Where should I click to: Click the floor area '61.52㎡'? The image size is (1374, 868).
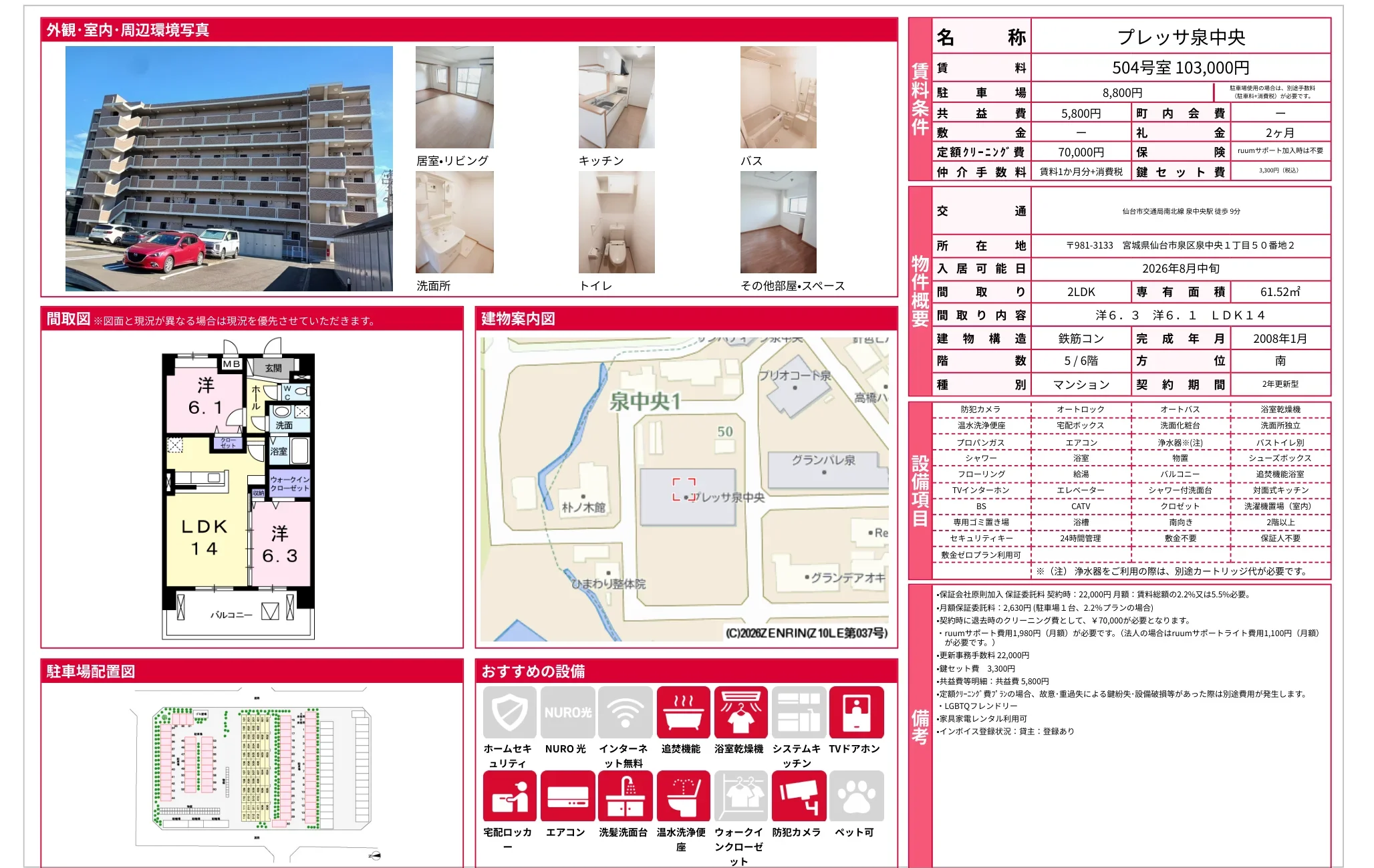pyautogui.click(x=1280, y=292)
